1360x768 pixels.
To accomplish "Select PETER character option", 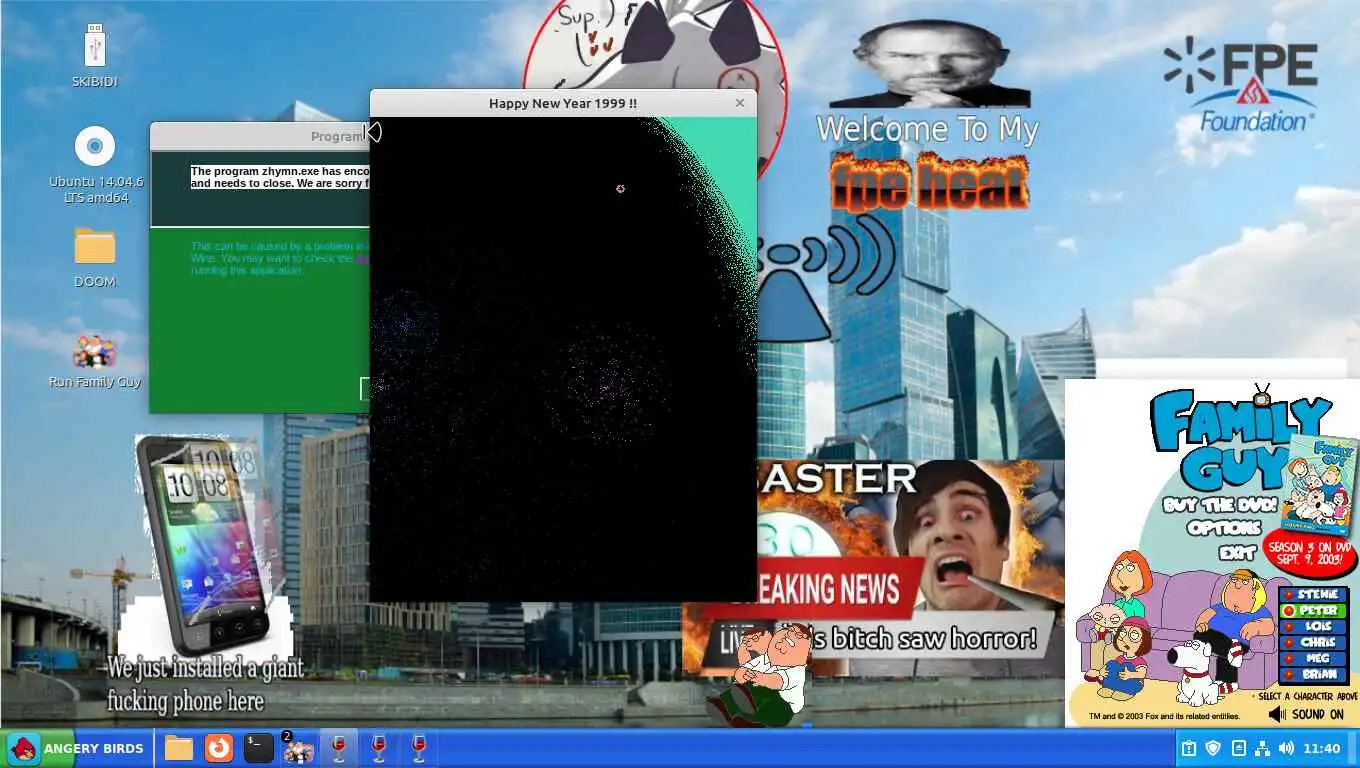I will click(x=1314, y=610).
